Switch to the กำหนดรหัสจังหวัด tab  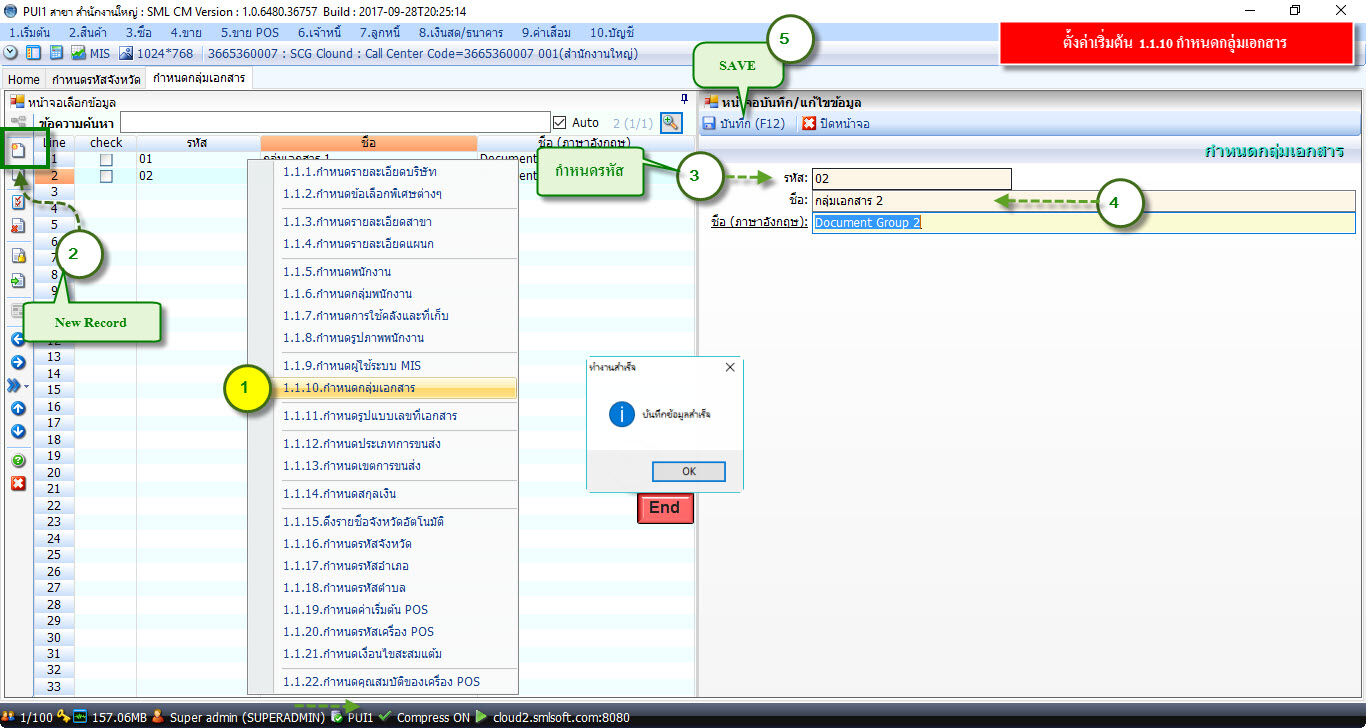pyautogui.click(x=96, y=79)
